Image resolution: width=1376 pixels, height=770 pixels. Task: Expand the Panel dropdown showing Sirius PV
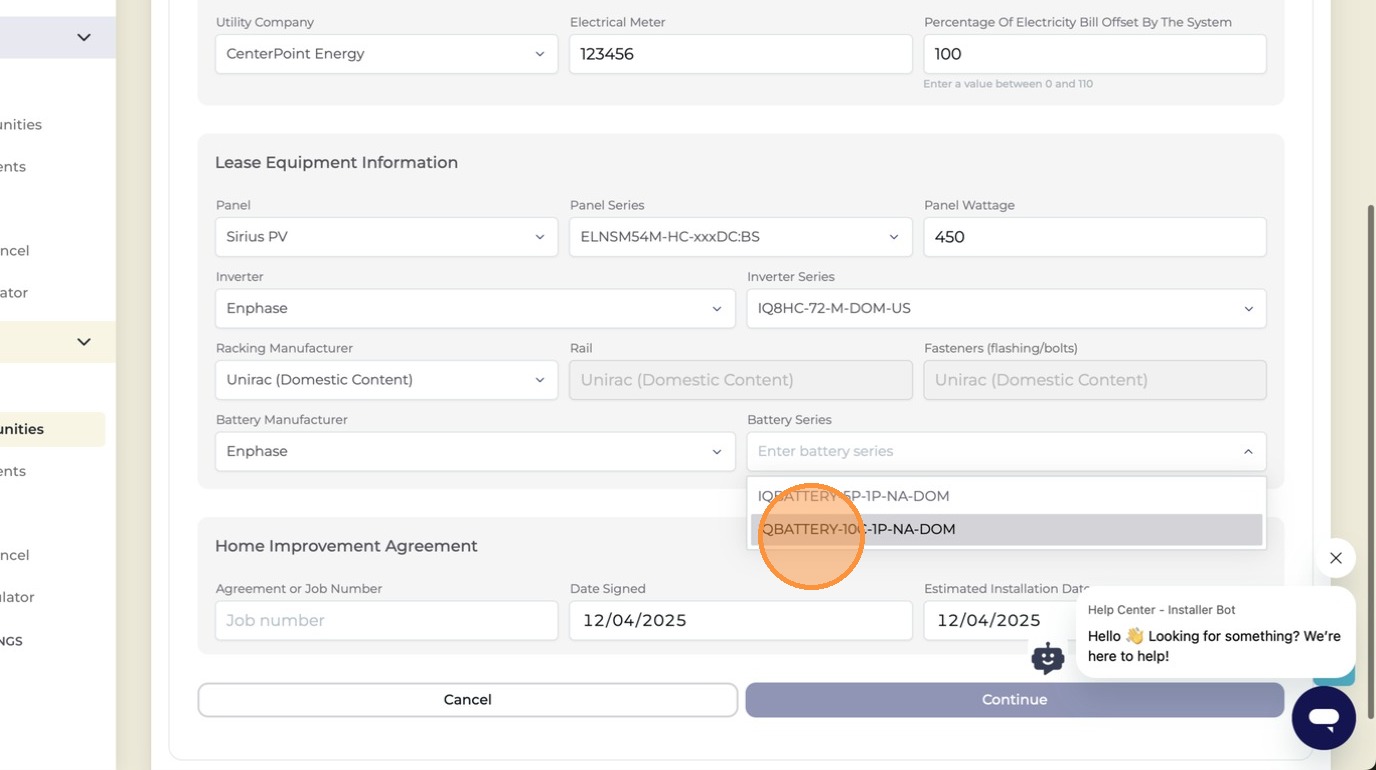[x=386, y=237]
